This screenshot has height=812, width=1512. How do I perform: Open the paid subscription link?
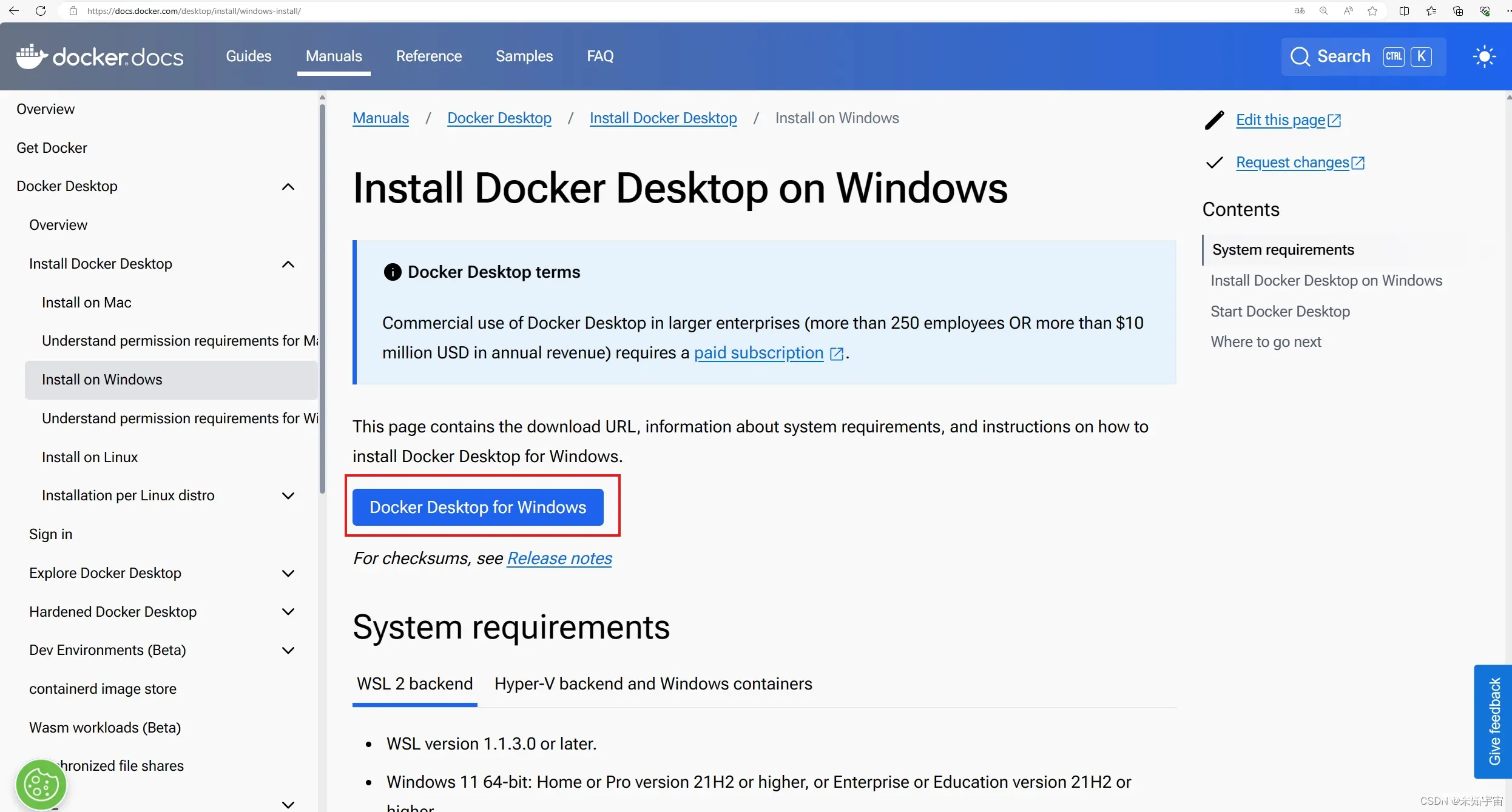pyautogui.click(x=758, y=353)
